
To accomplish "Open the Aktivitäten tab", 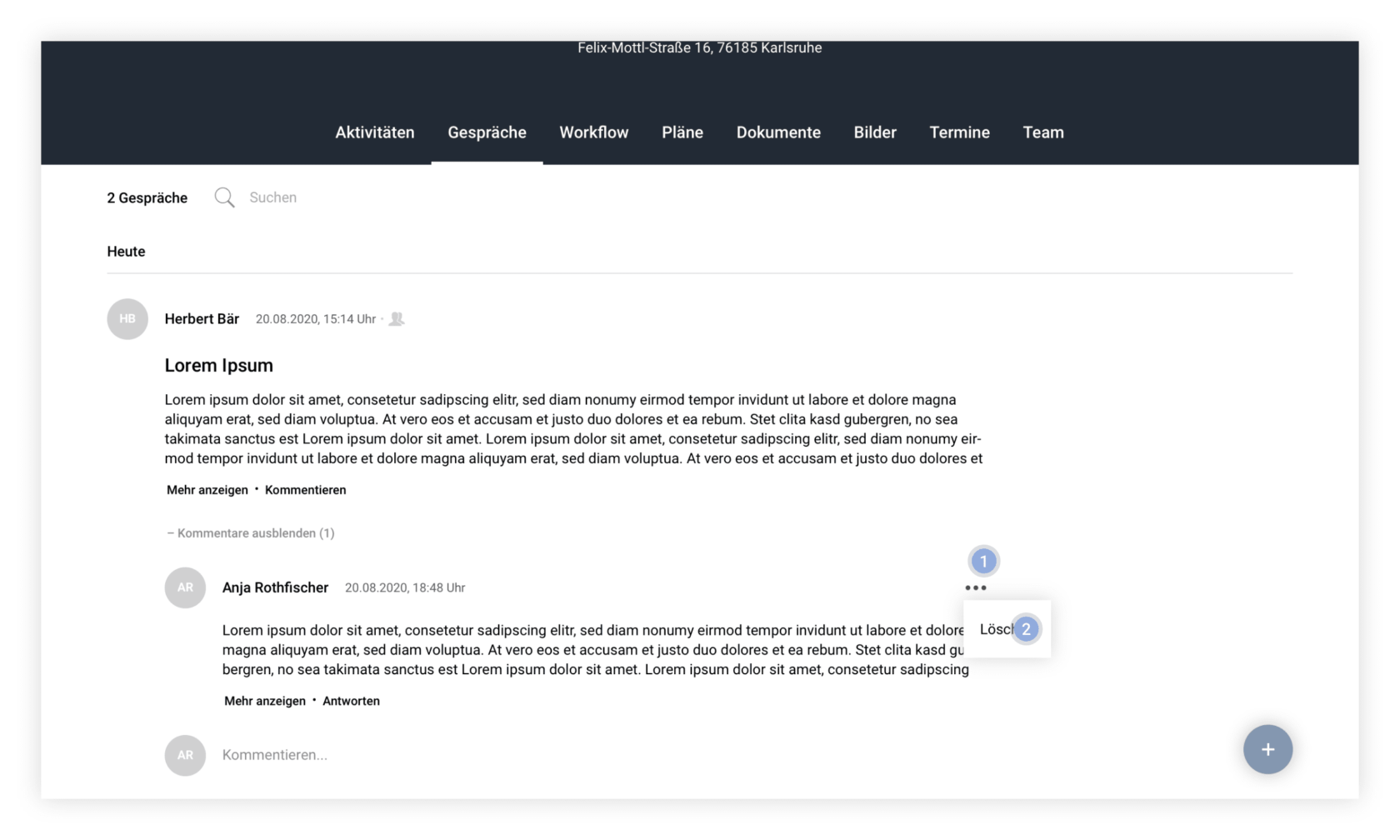I will [374, 132].
